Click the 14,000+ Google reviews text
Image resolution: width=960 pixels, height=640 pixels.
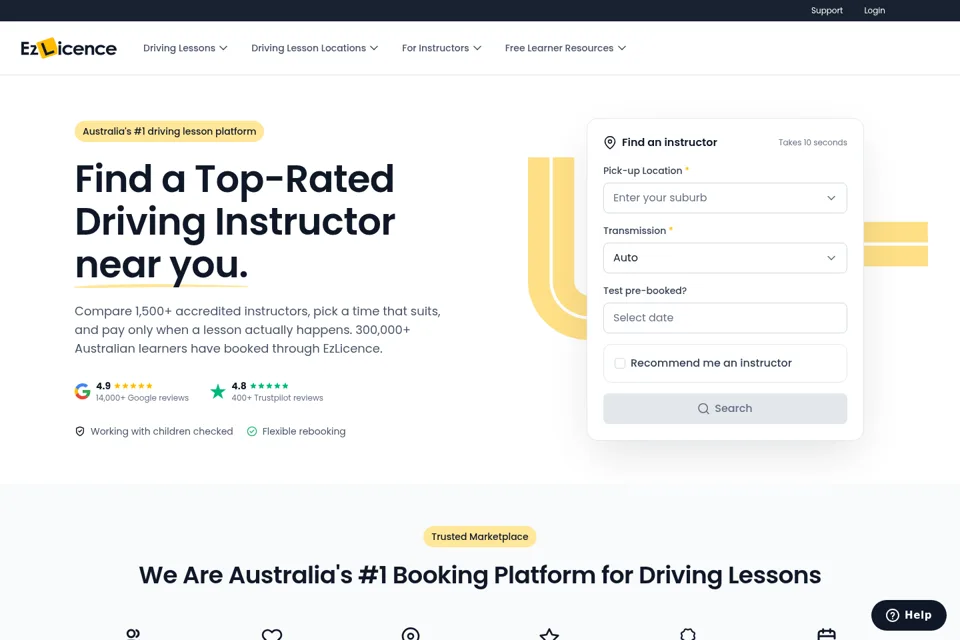pos(142,398)
